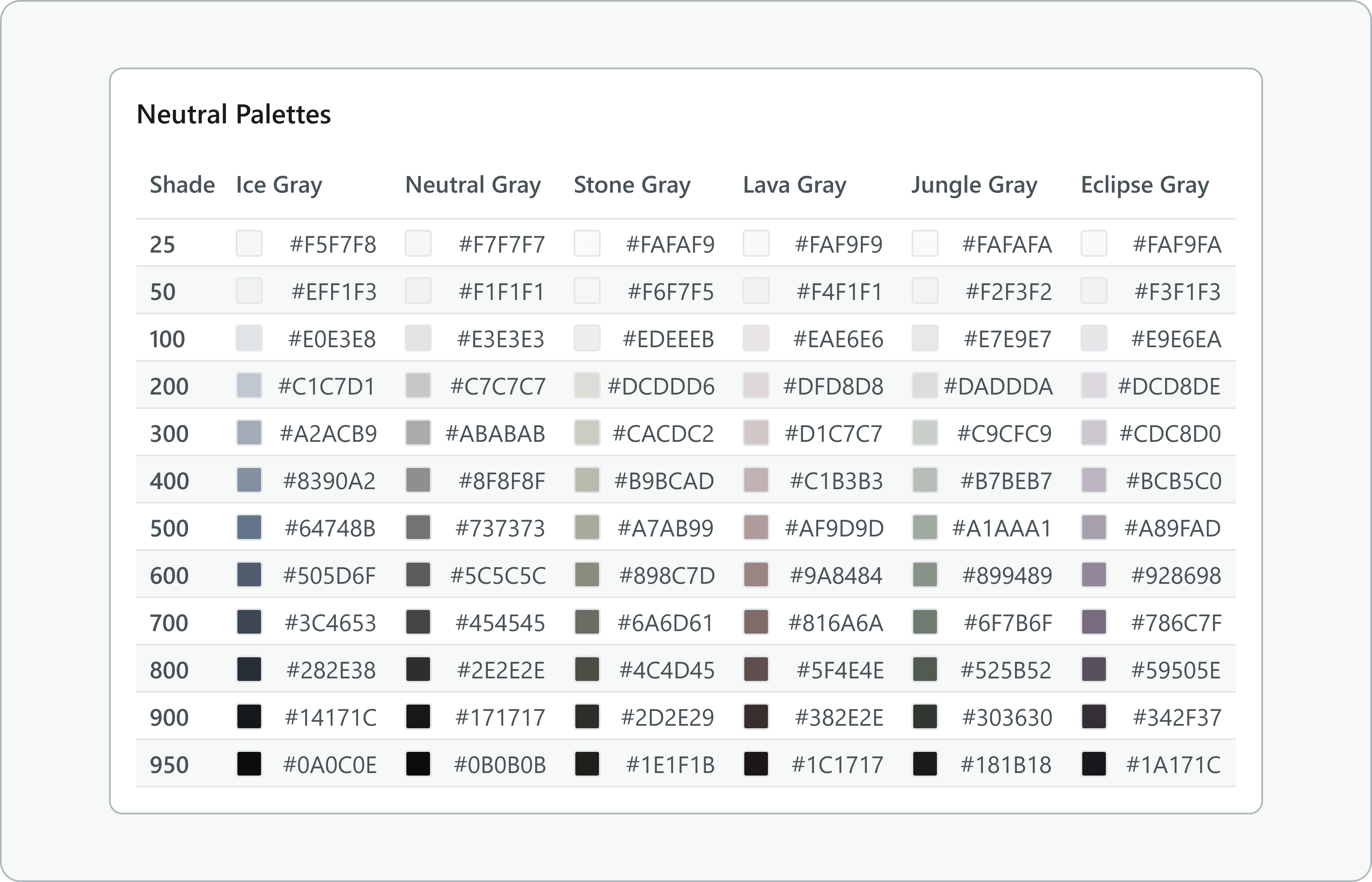
Task: Pick the Eclipse Gray 700 swatch #786C7F
Action: [x=1094, y=622]
